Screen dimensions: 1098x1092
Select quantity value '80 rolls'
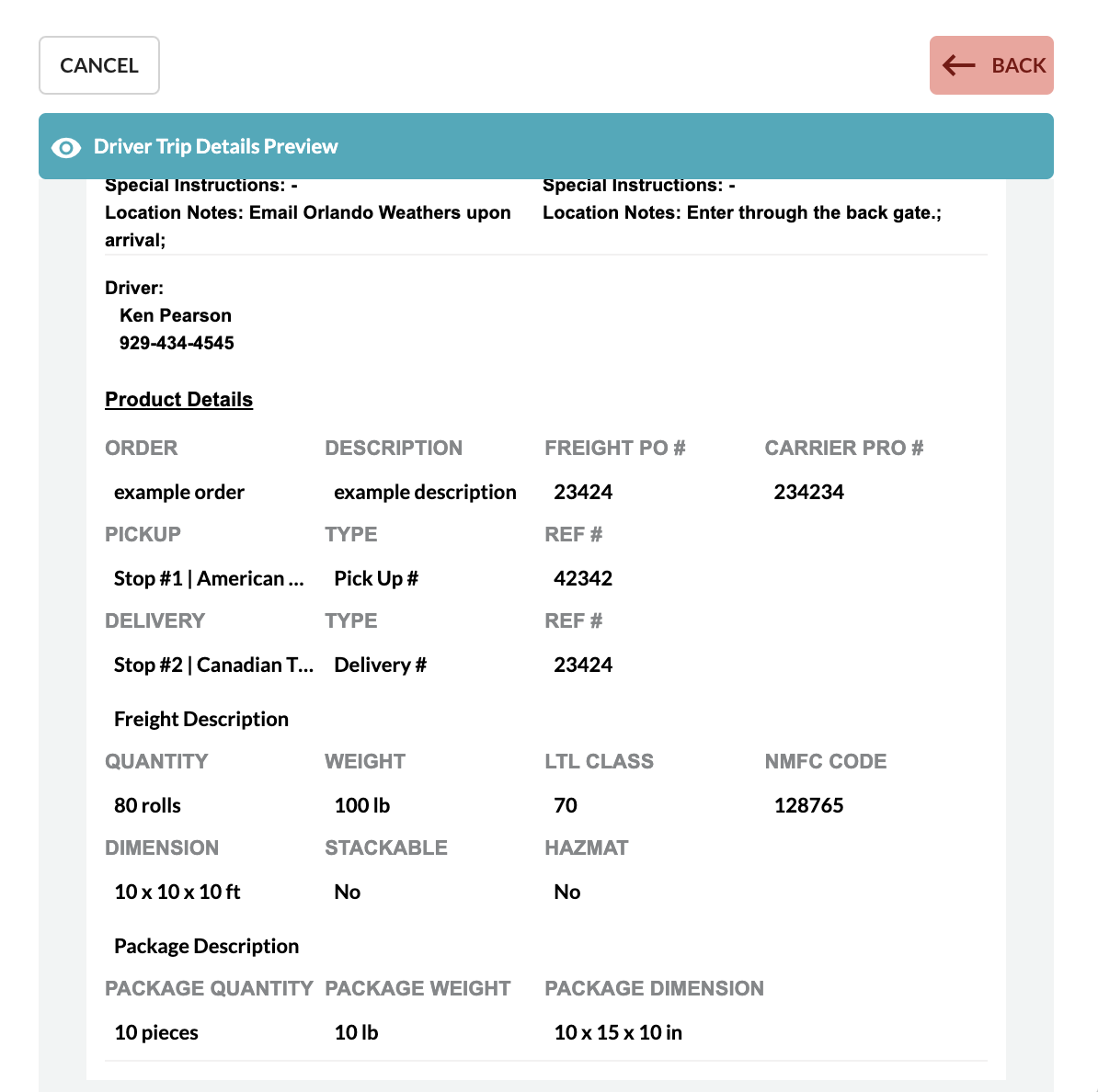[x=147, y=805]
